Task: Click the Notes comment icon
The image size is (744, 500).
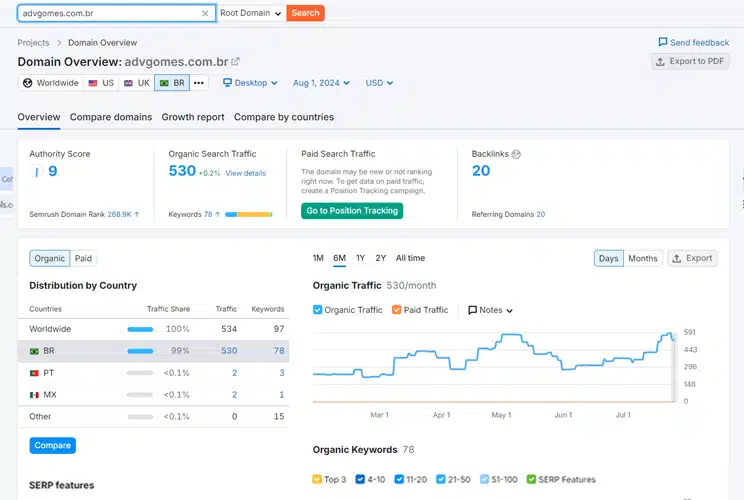Action: tap(472, 310)
